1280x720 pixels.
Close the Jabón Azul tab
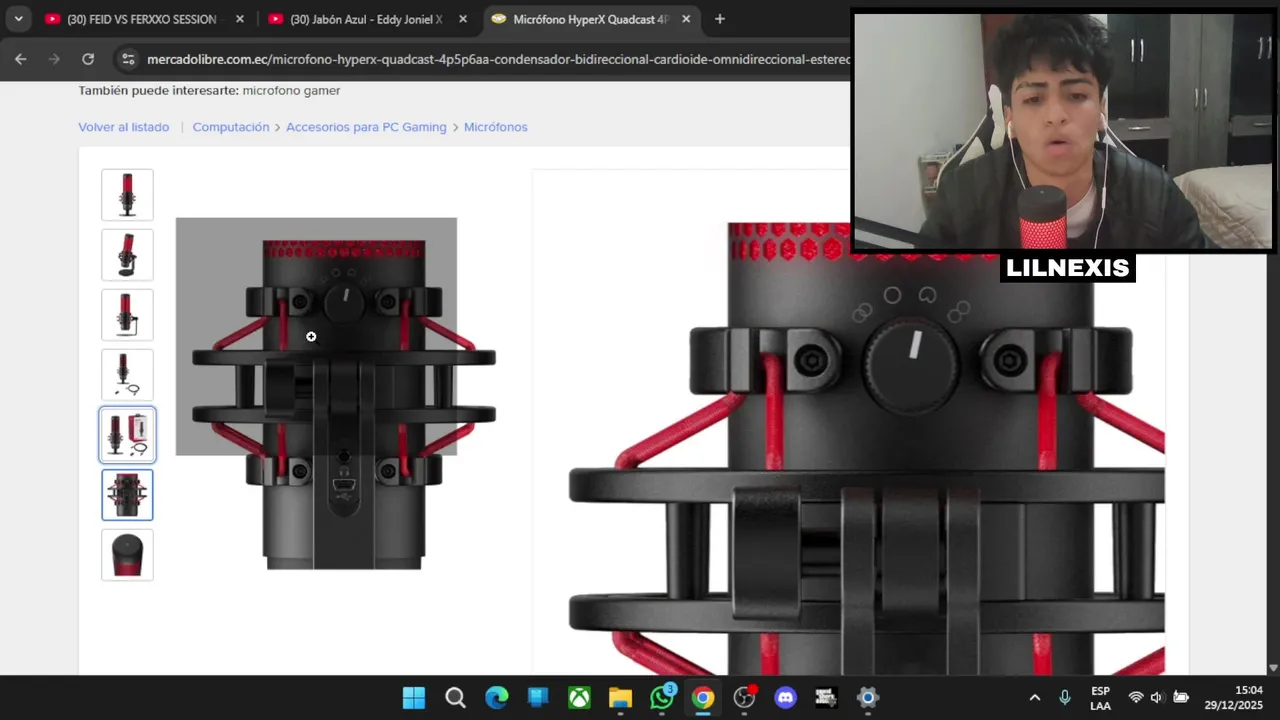click(x=462, y=19)
